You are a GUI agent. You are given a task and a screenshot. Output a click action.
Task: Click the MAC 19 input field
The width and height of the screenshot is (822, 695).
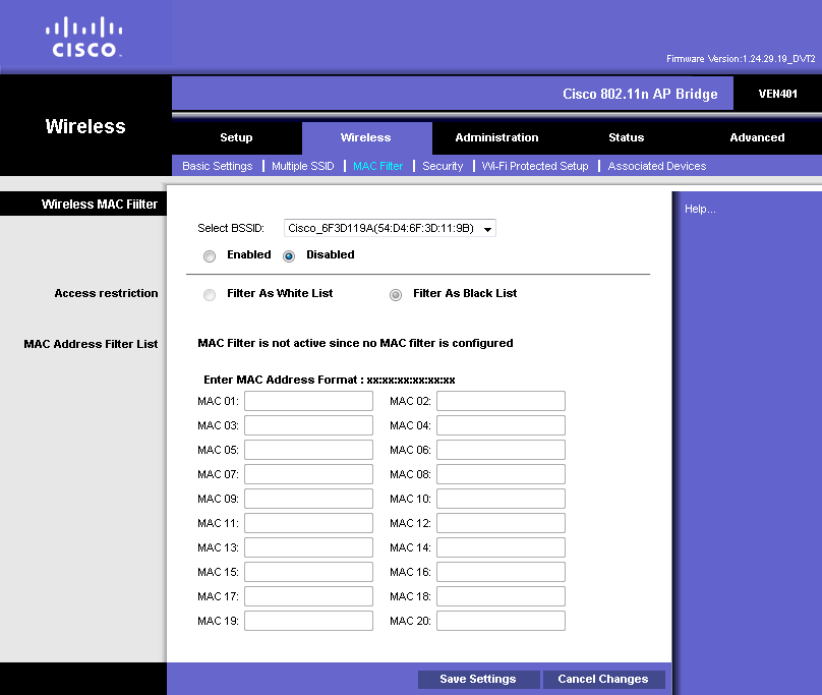309,621
